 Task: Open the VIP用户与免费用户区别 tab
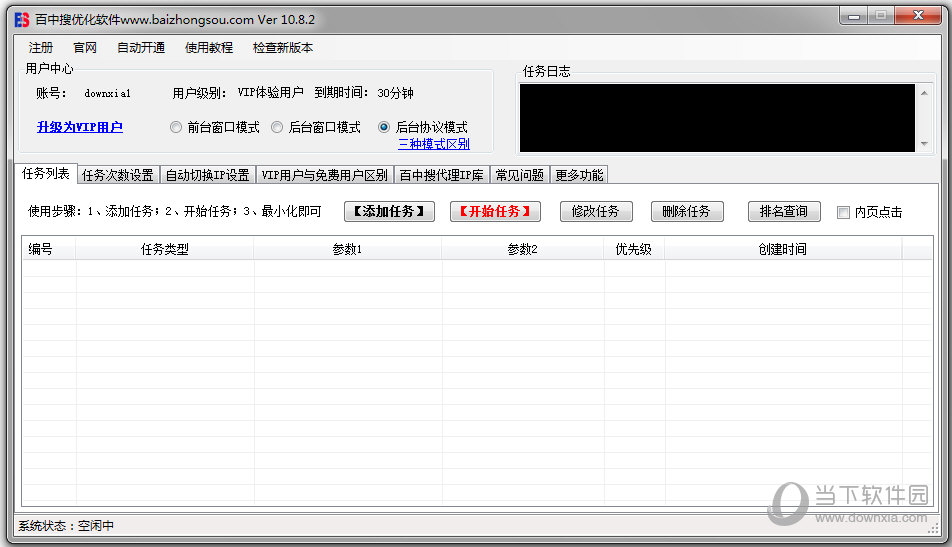[x=325, y=175]
